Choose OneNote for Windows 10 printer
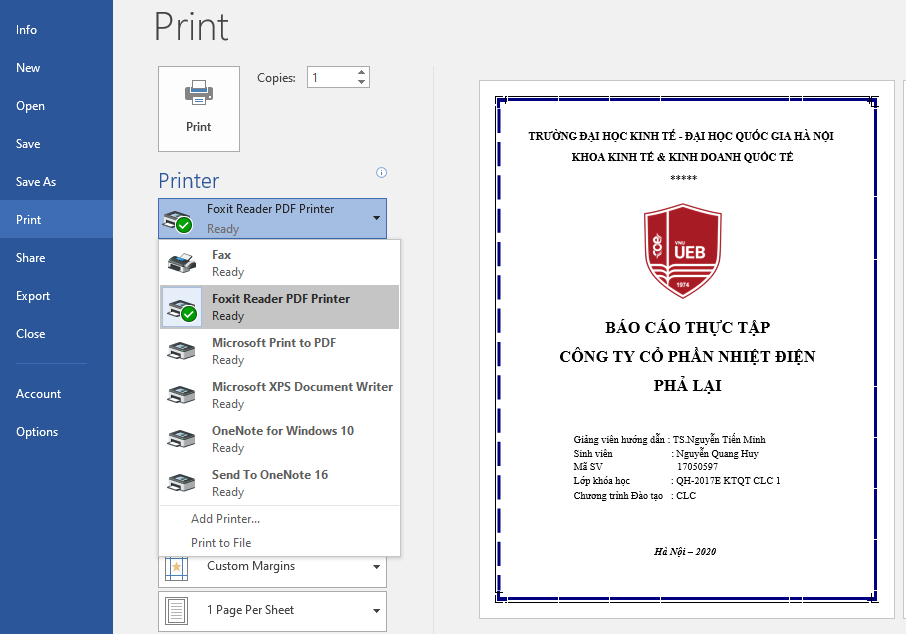Viewport: 906px width, 634px height. tap(280, 439)
